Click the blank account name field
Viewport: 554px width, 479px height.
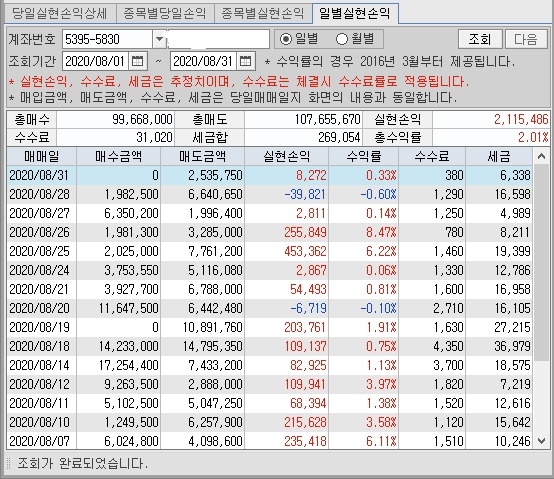coord(218,39)
